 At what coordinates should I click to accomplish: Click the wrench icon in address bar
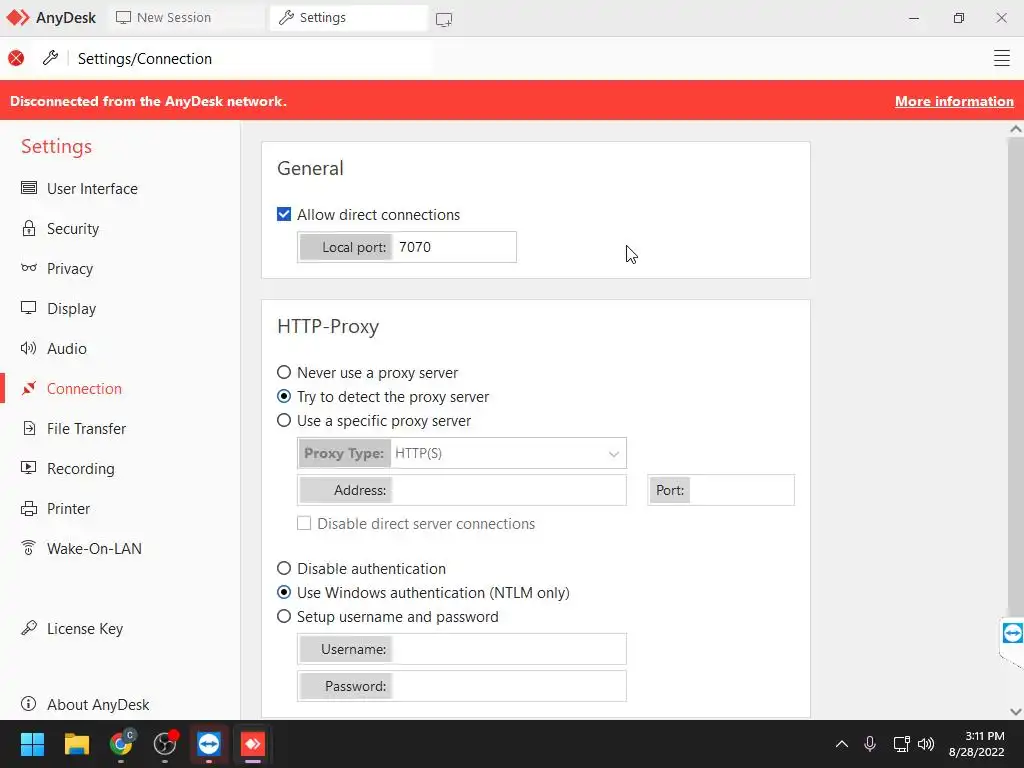50,58
